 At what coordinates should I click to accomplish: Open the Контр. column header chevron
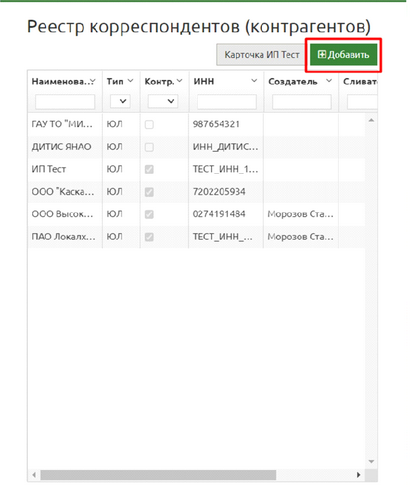pos(180,81)
